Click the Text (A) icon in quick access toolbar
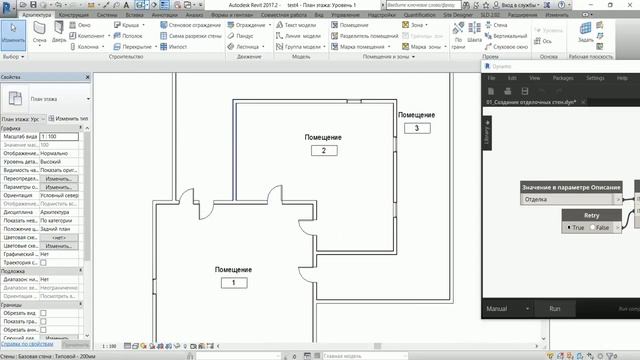This screenshot has width=640, height=360. point(127,5)
